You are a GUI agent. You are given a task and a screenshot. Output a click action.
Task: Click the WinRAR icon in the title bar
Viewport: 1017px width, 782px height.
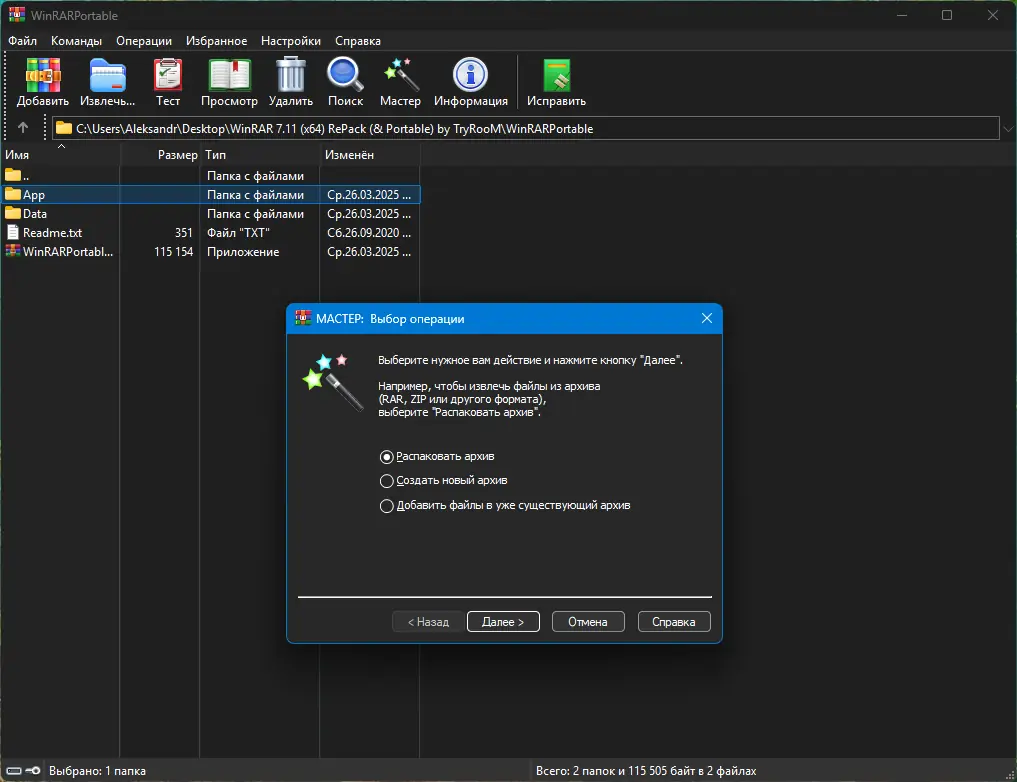coord(17,15)
